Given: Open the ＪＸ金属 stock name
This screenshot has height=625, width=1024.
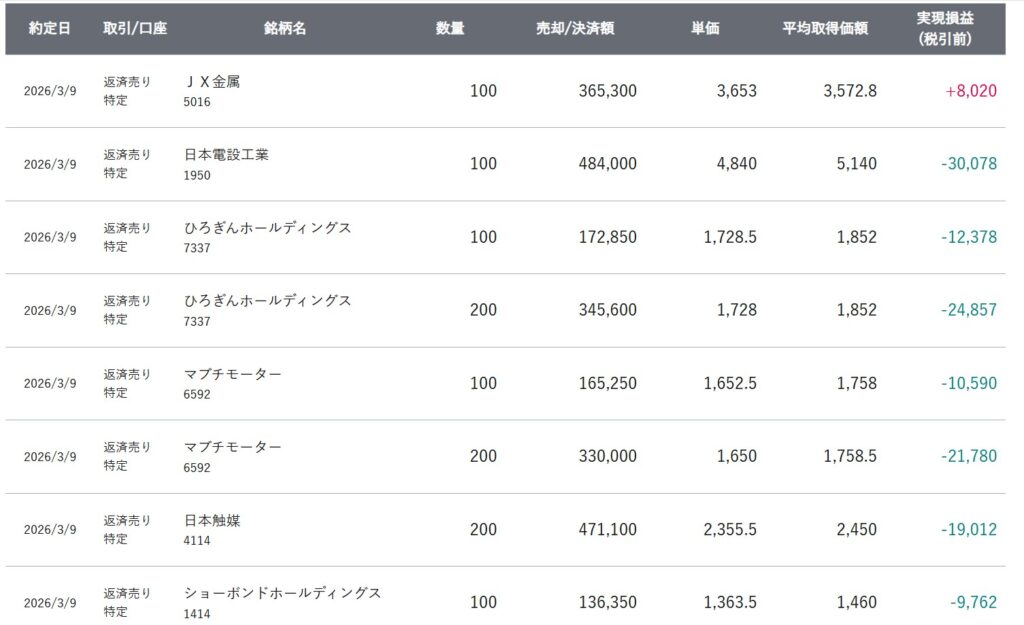Looking at the screenshot, I should pyautogui.click(x=213, y=82).
